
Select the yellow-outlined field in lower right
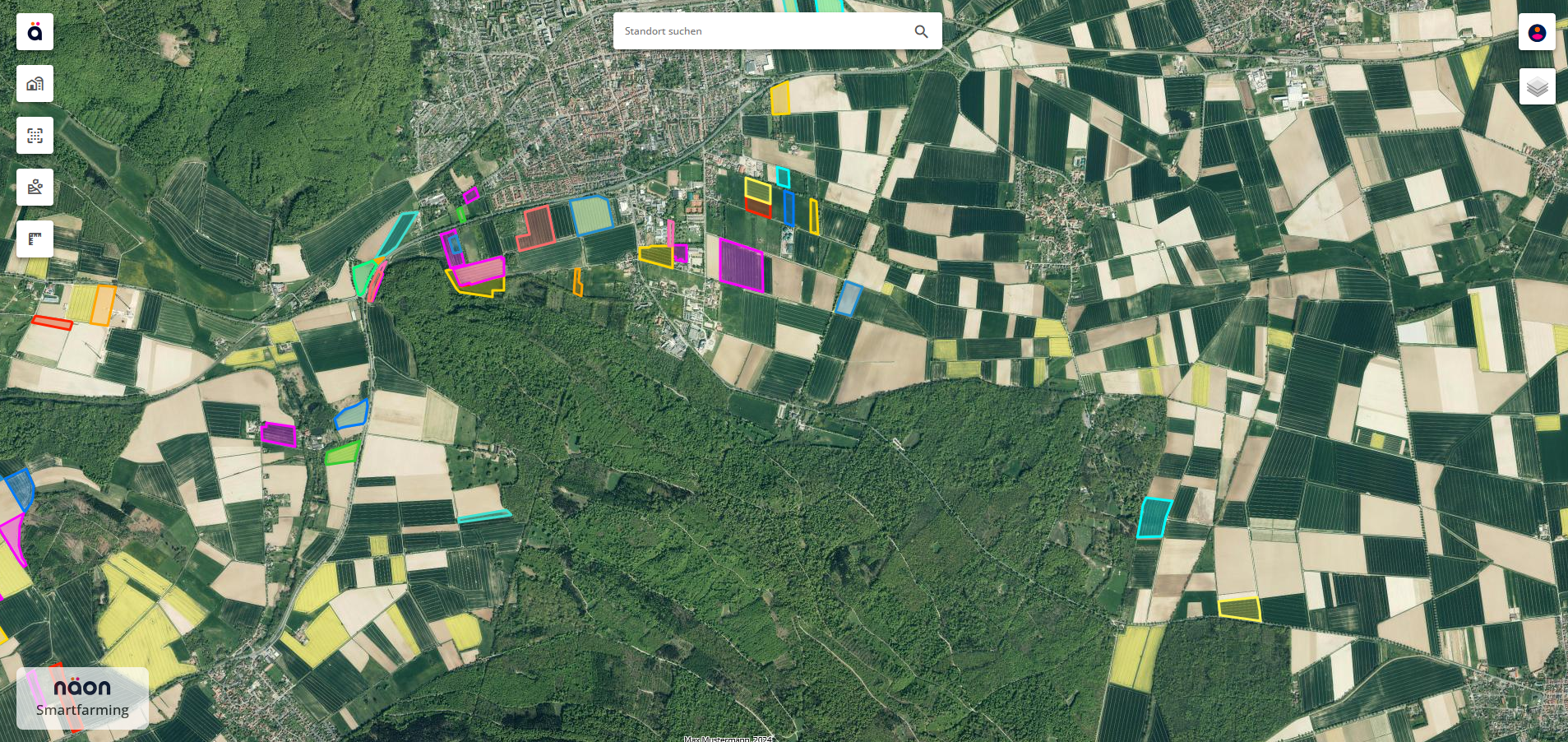[1239, 609]
